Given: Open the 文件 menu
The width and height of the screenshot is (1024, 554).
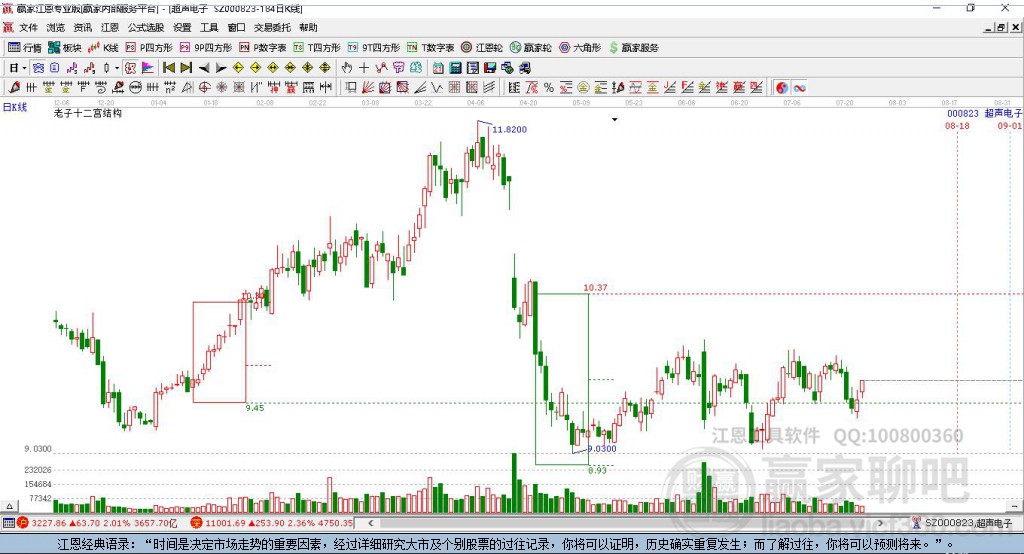Looking at the screenshot, I should coord(29,27).
